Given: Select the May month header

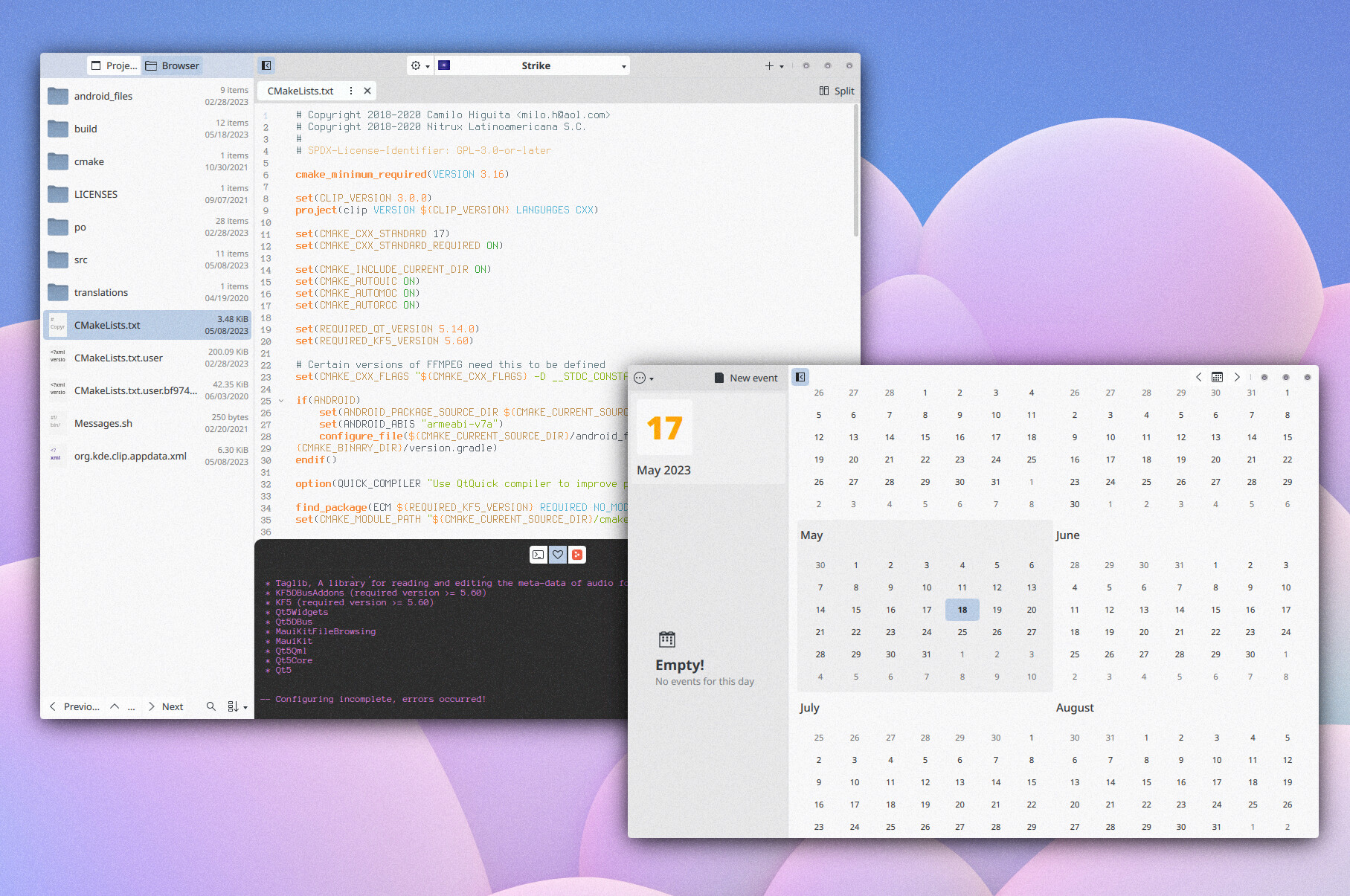Looking at the screenshot, I should 811,535.
